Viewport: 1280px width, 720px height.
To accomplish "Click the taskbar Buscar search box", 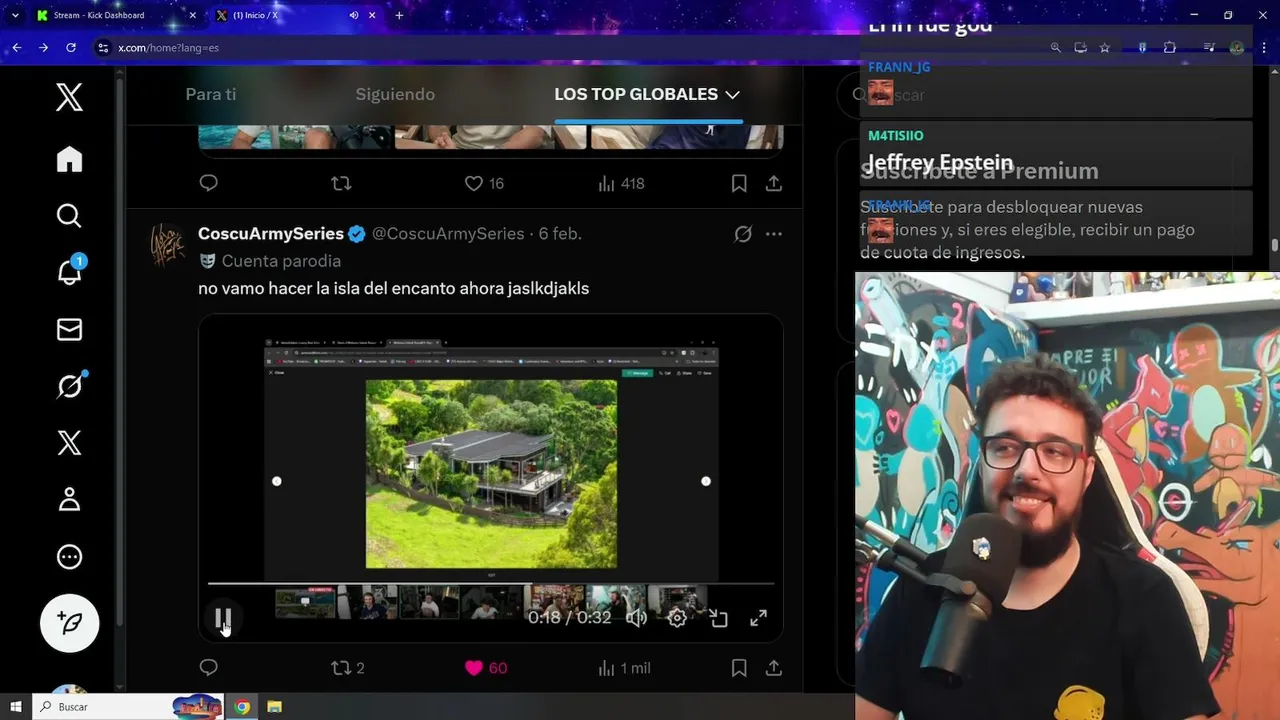I will point(128,706).
